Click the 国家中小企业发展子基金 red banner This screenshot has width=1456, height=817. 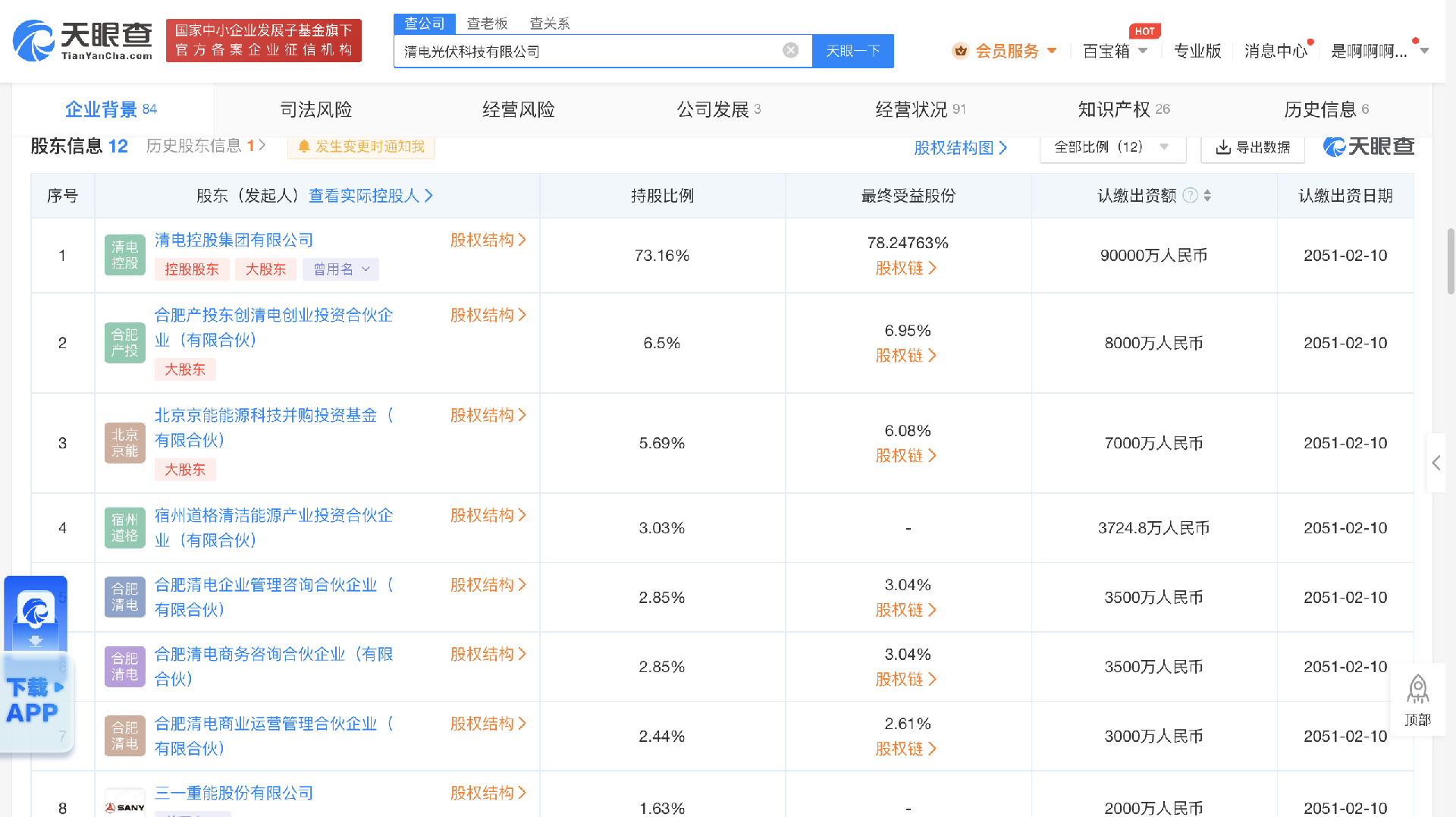point(264,40)
